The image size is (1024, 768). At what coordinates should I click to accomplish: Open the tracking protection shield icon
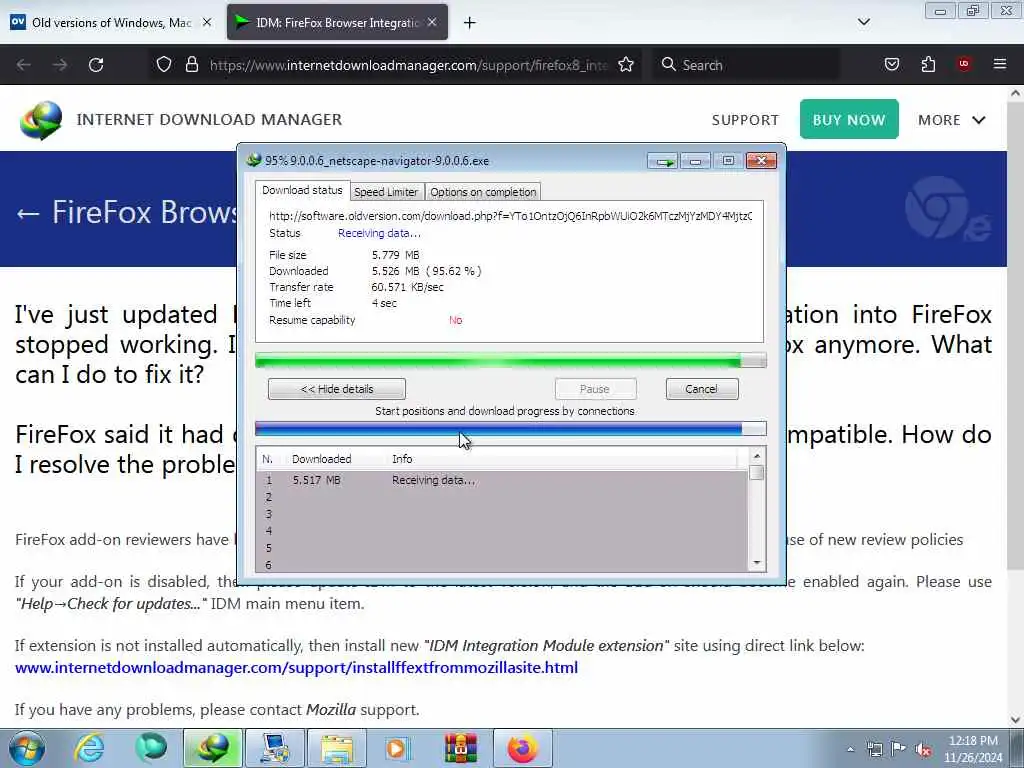(164, 65)
